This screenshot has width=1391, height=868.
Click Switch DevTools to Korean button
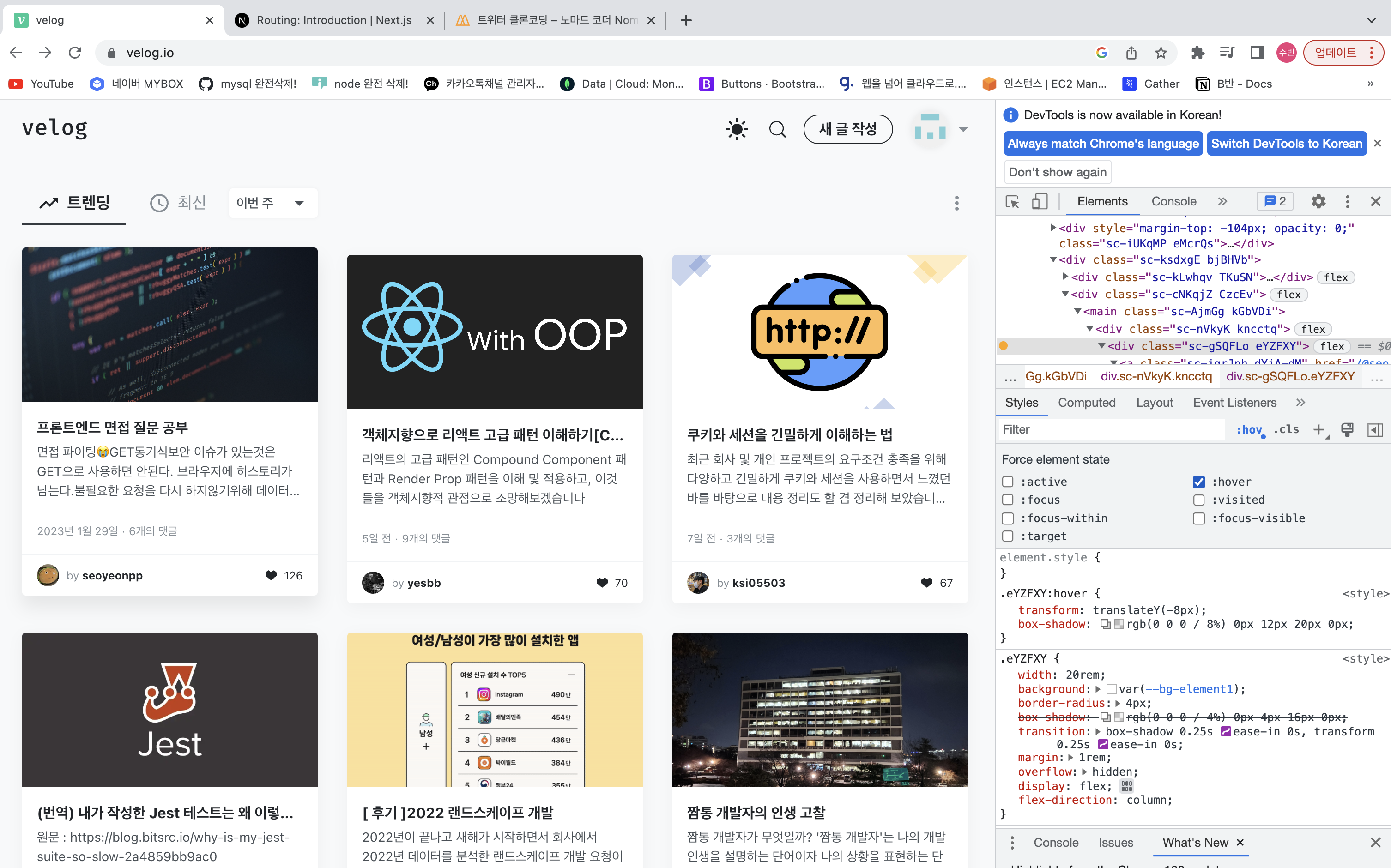[1286, 144]
